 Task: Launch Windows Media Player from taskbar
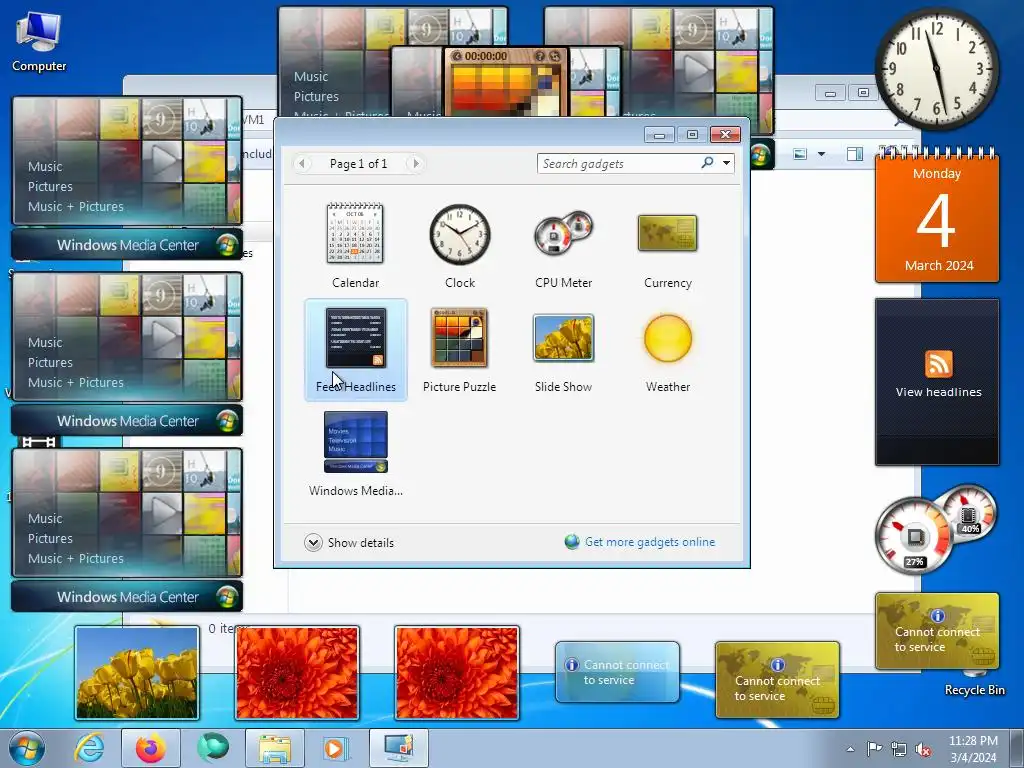[x=337, y=748]
